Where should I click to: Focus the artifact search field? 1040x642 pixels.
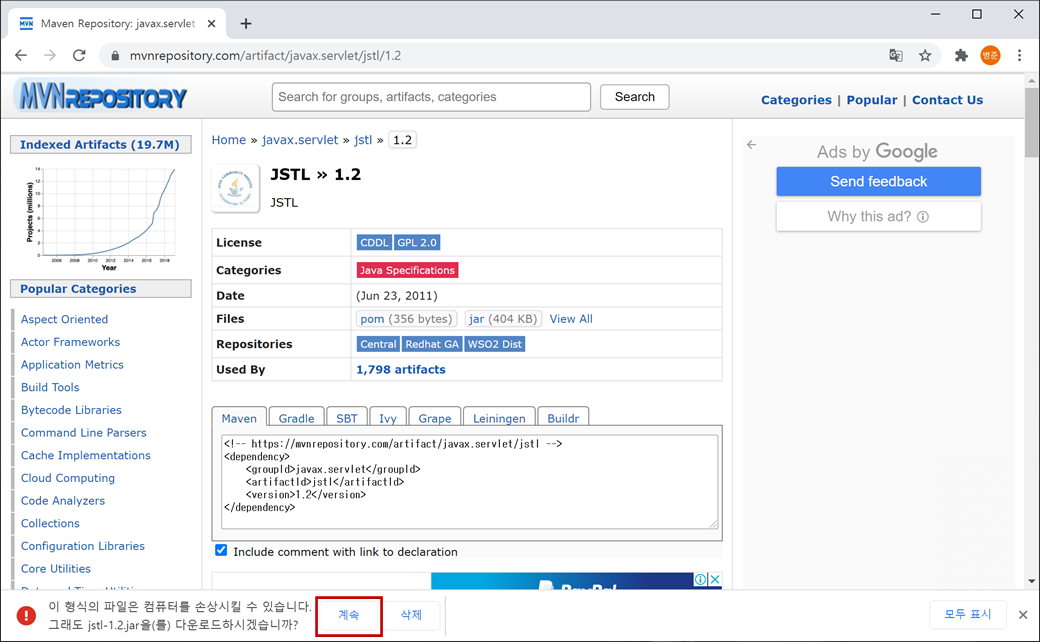(x=431, y=97)
